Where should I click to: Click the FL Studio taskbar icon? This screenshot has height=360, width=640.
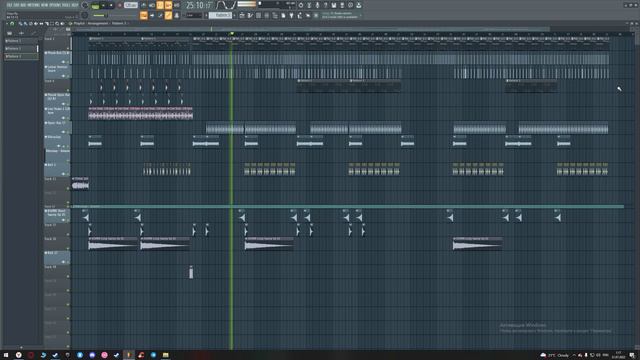tap(129, 355)
